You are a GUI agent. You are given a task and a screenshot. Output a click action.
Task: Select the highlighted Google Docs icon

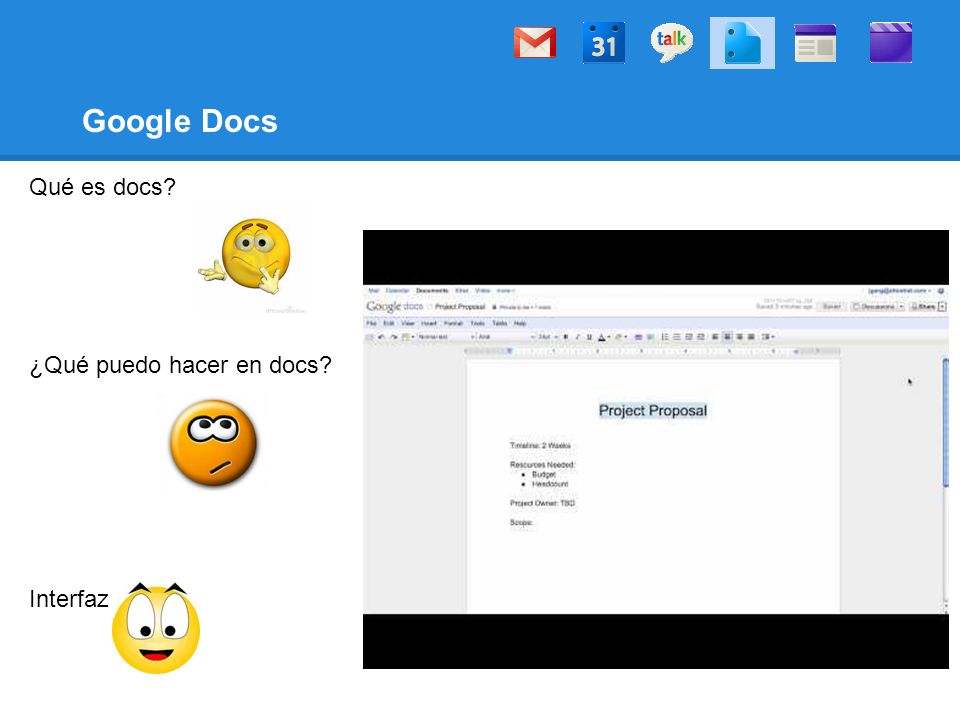[742, 43]
